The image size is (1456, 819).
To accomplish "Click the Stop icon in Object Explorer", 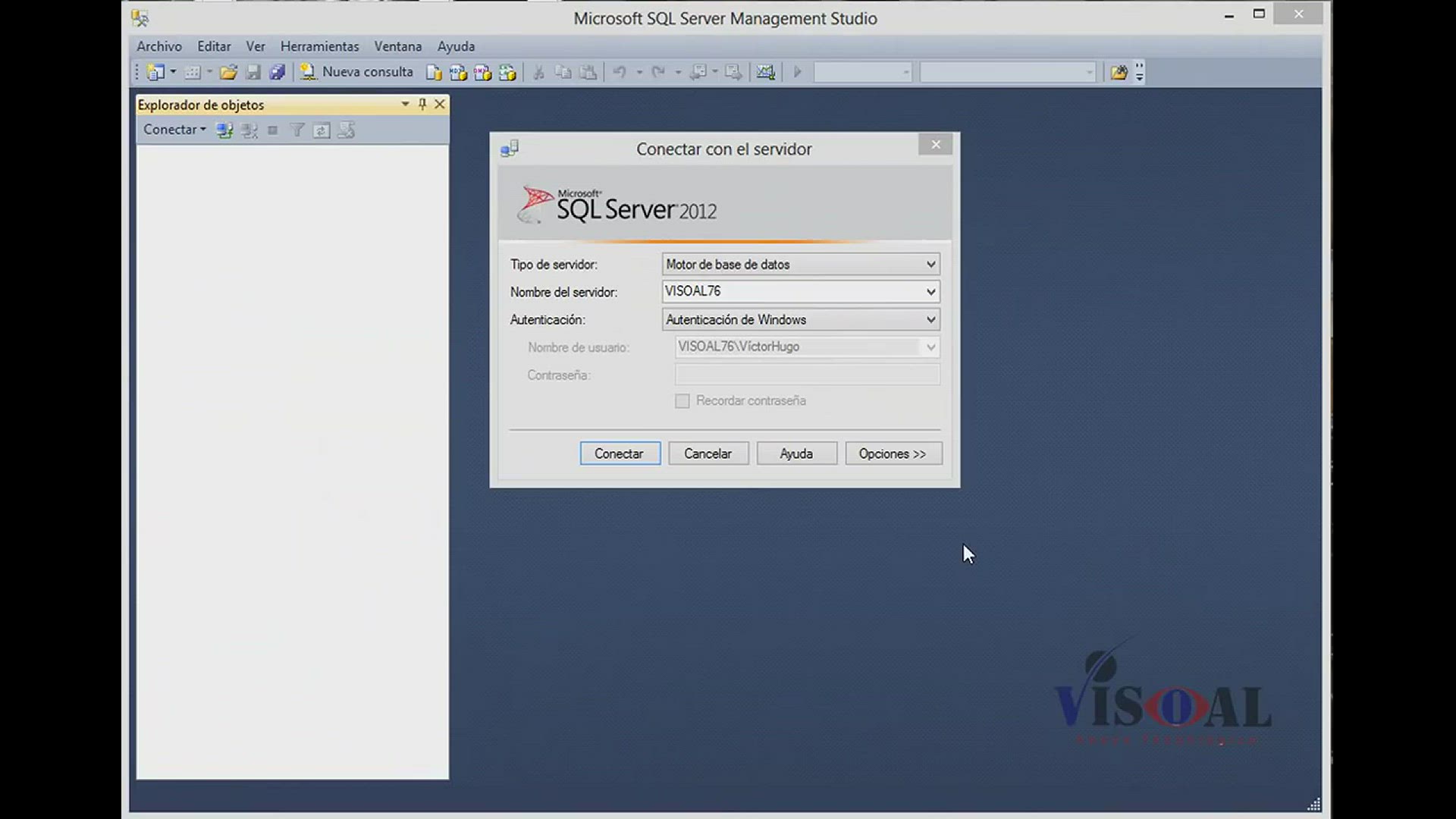I will (273, 130).
